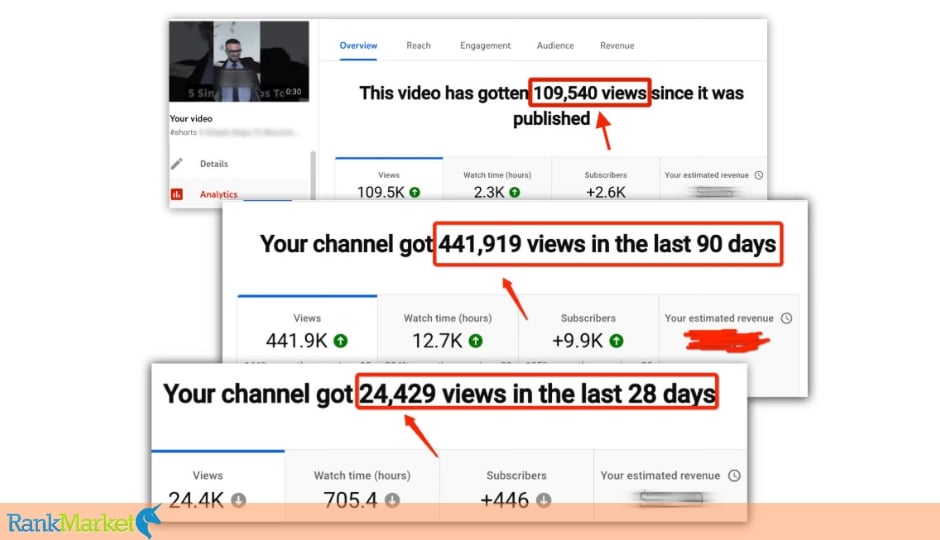Click green up arrow next to 12.7K
Screen dimensions: 940x540
475,341
